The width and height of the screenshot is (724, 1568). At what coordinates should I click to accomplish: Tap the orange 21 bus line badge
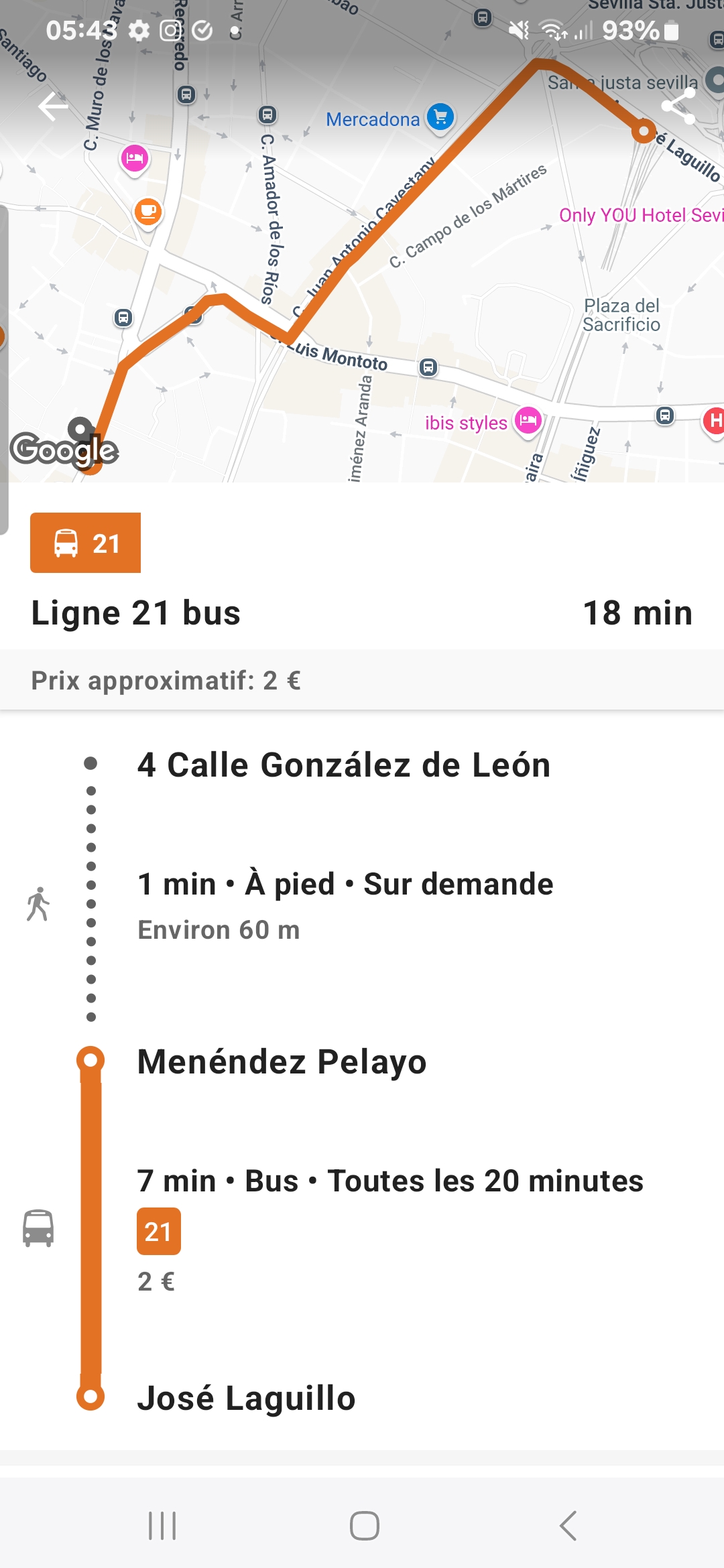86,543
